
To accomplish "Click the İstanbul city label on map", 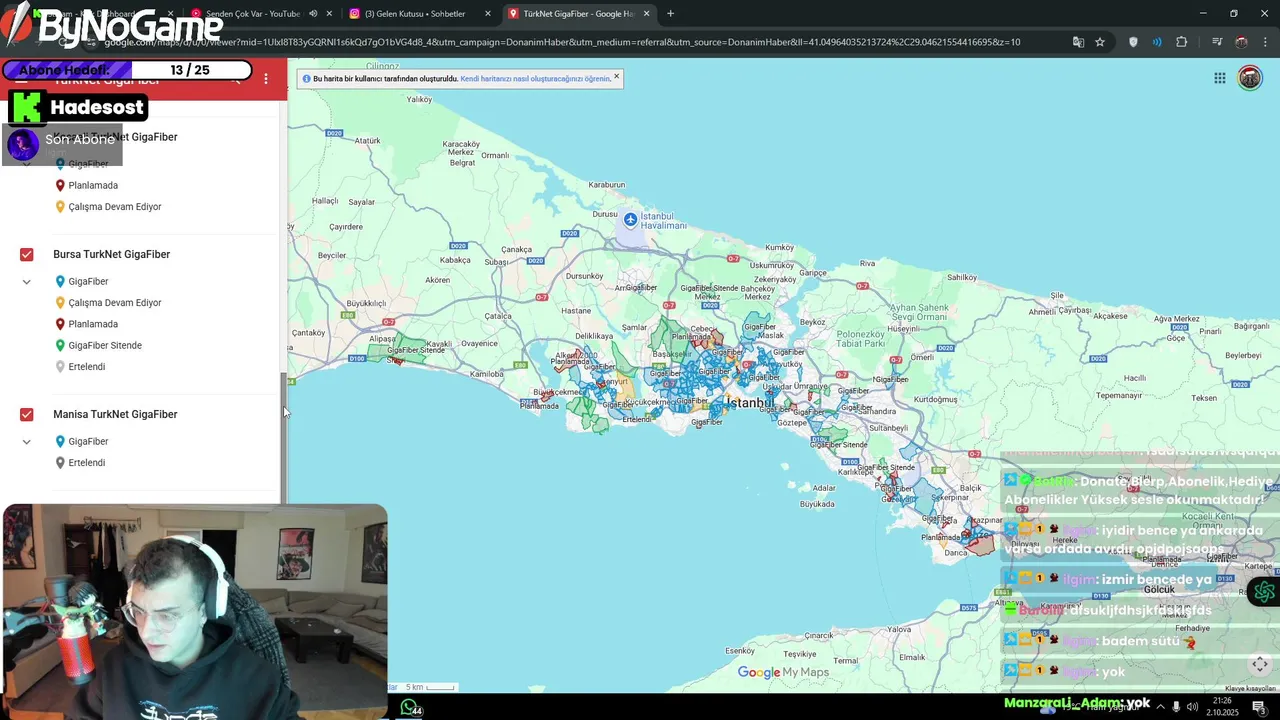I will [x=751, y=402].
